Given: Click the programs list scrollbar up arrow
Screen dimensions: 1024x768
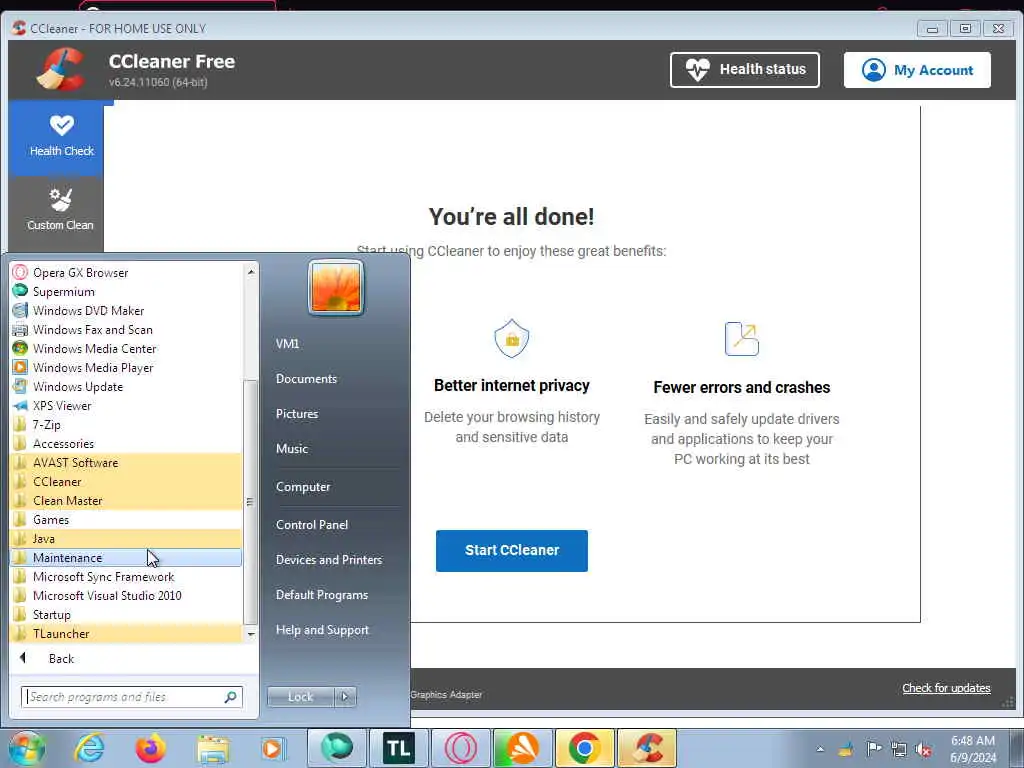Looking at the screenshot, I should (251, 271).
